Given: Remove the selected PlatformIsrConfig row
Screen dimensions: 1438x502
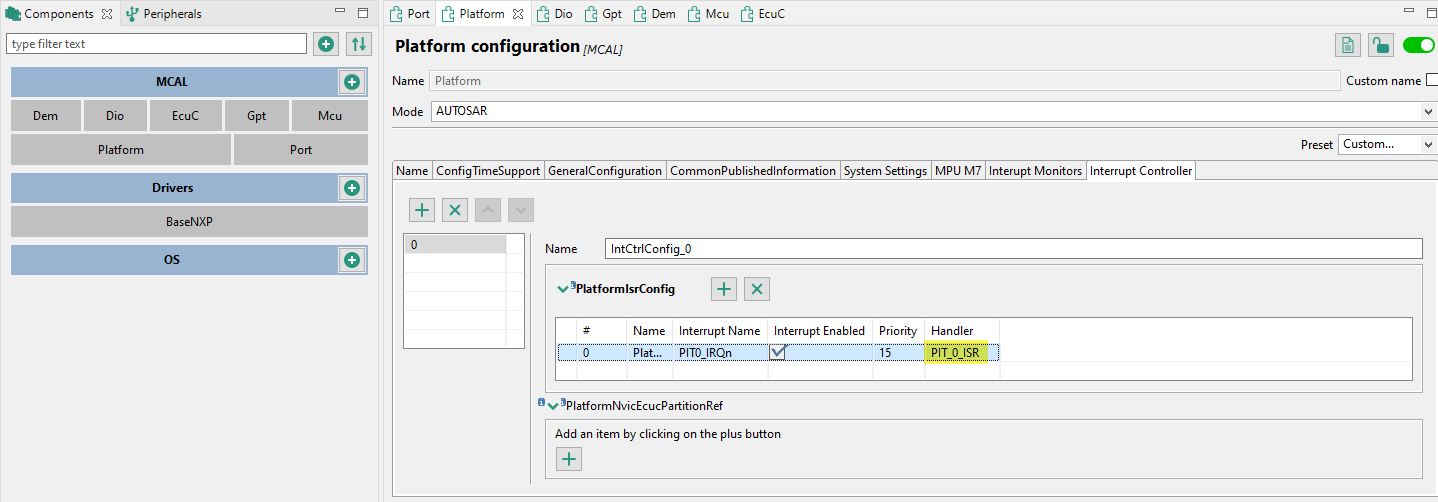Looking at the screenshot, I should coord(757,289).
